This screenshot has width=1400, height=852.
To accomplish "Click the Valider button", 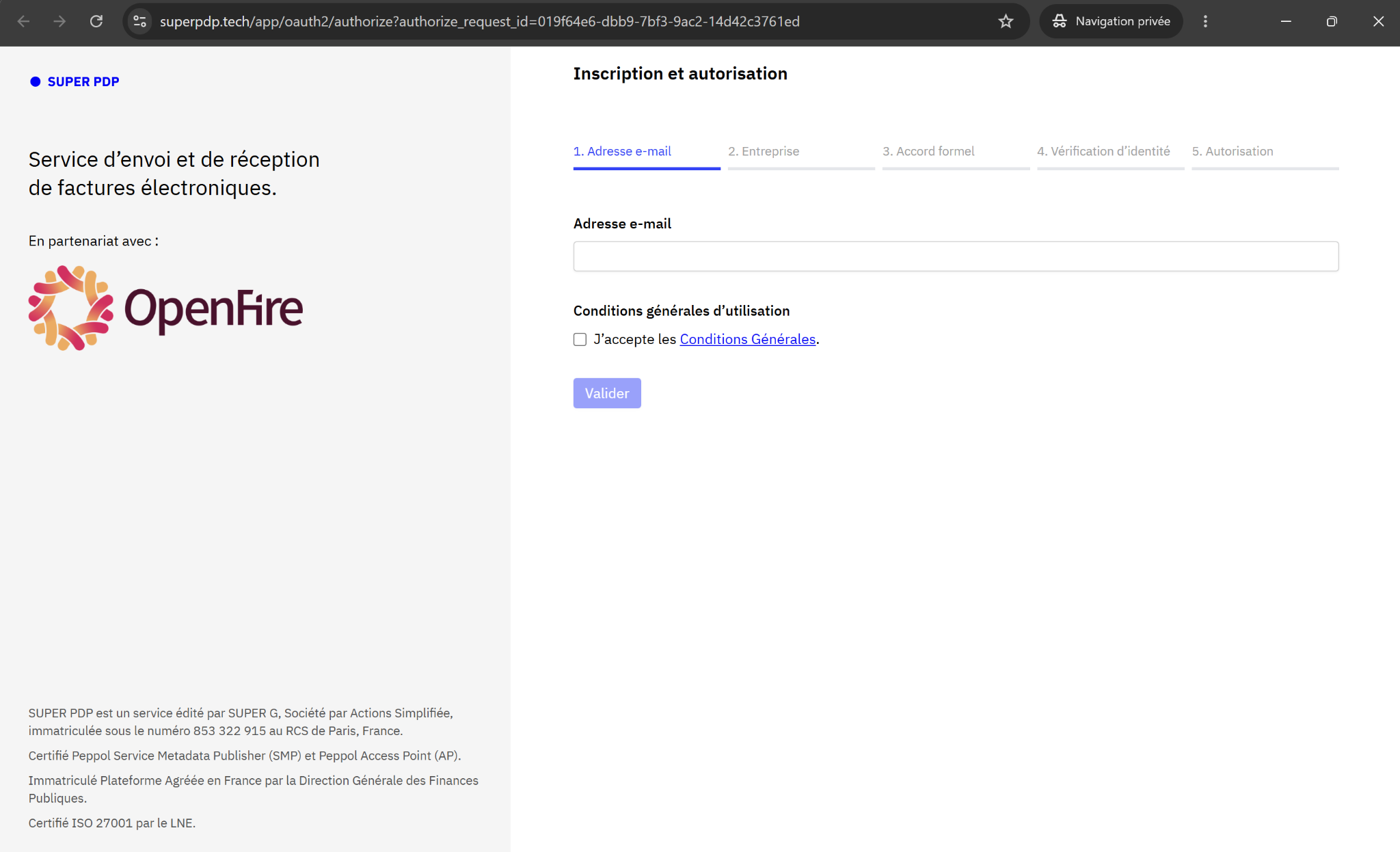I will click(607, 393).
